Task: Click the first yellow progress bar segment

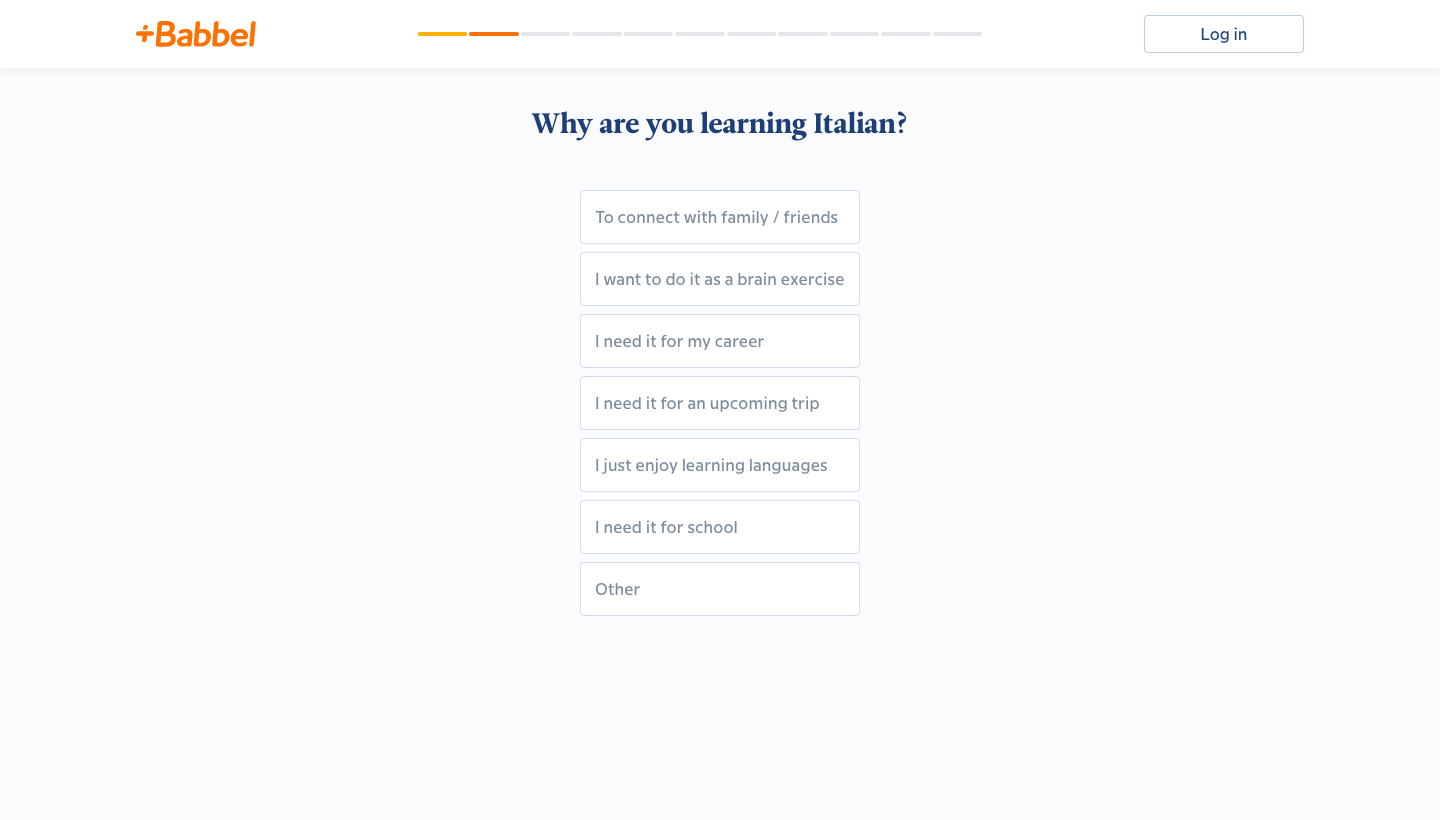Action: [442, 34]
